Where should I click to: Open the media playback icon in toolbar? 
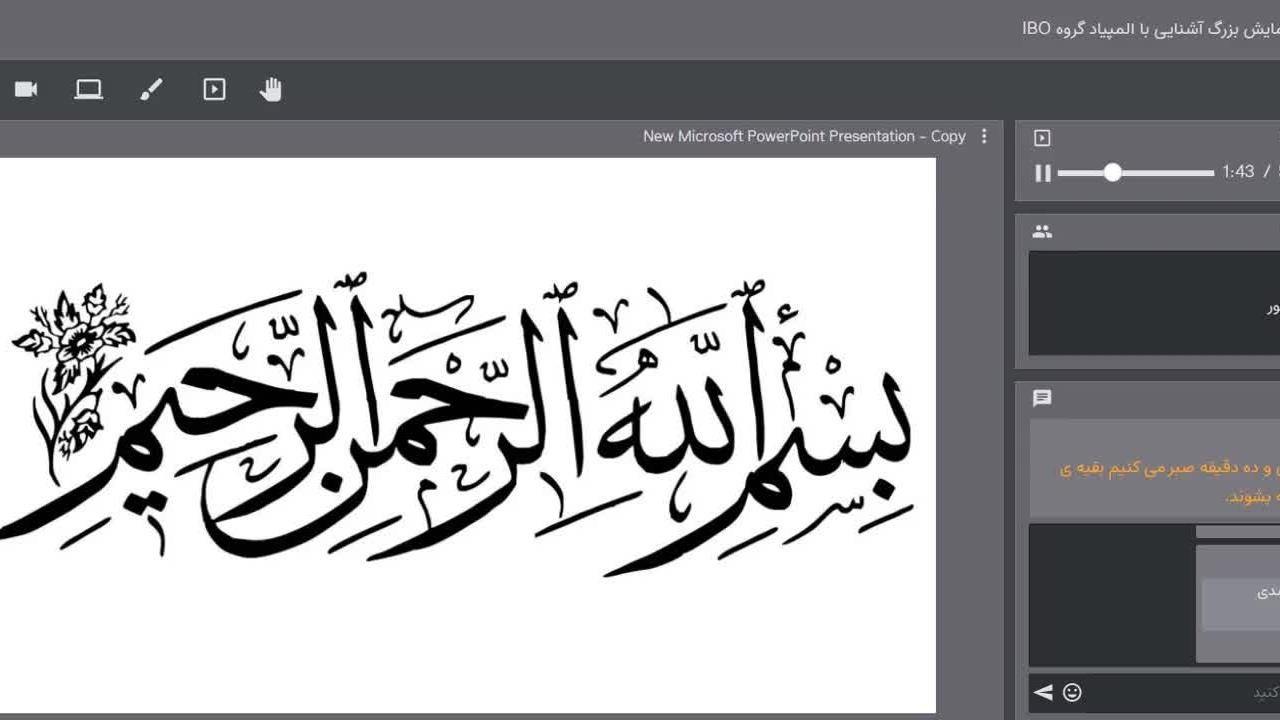(214, 90)
